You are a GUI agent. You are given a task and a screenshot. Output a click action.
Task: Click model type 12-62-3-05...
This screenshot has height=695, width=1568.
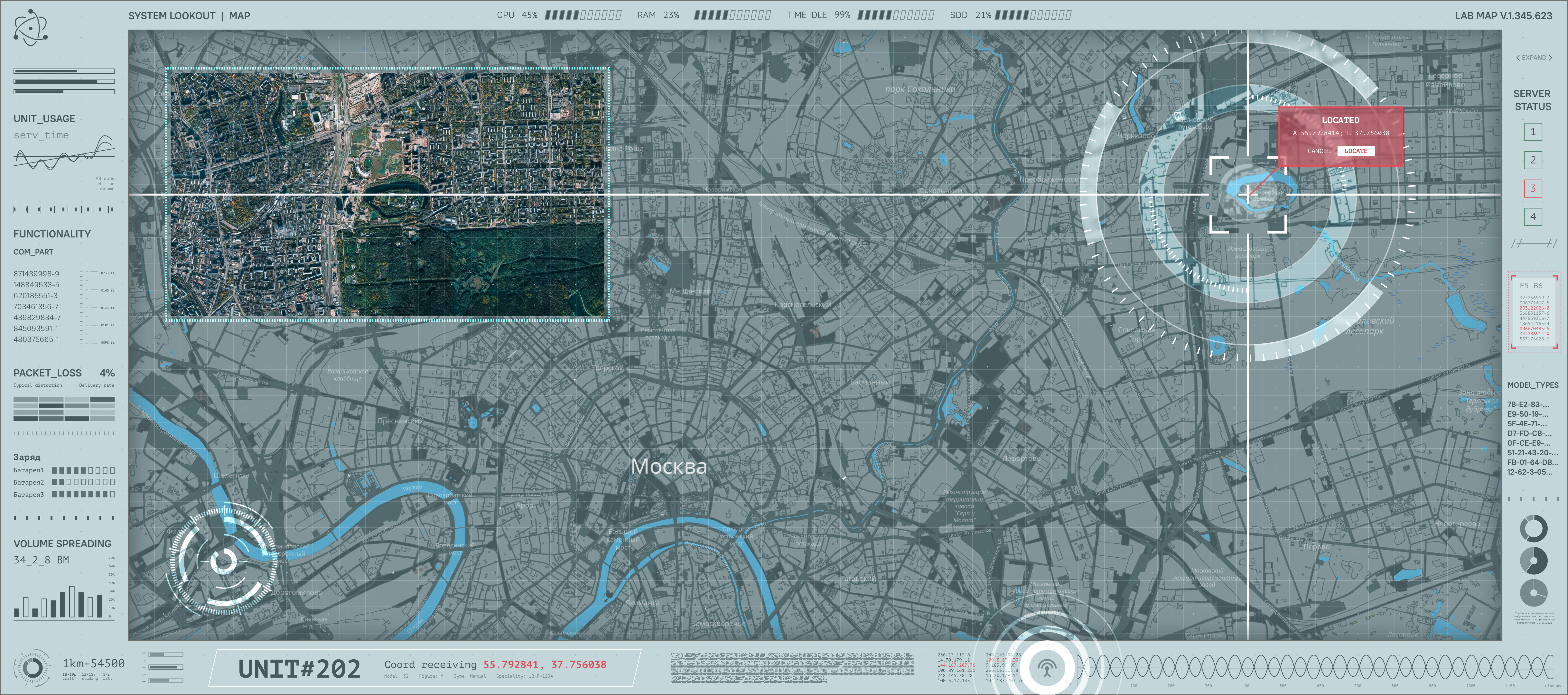[x=1530, y=472]
